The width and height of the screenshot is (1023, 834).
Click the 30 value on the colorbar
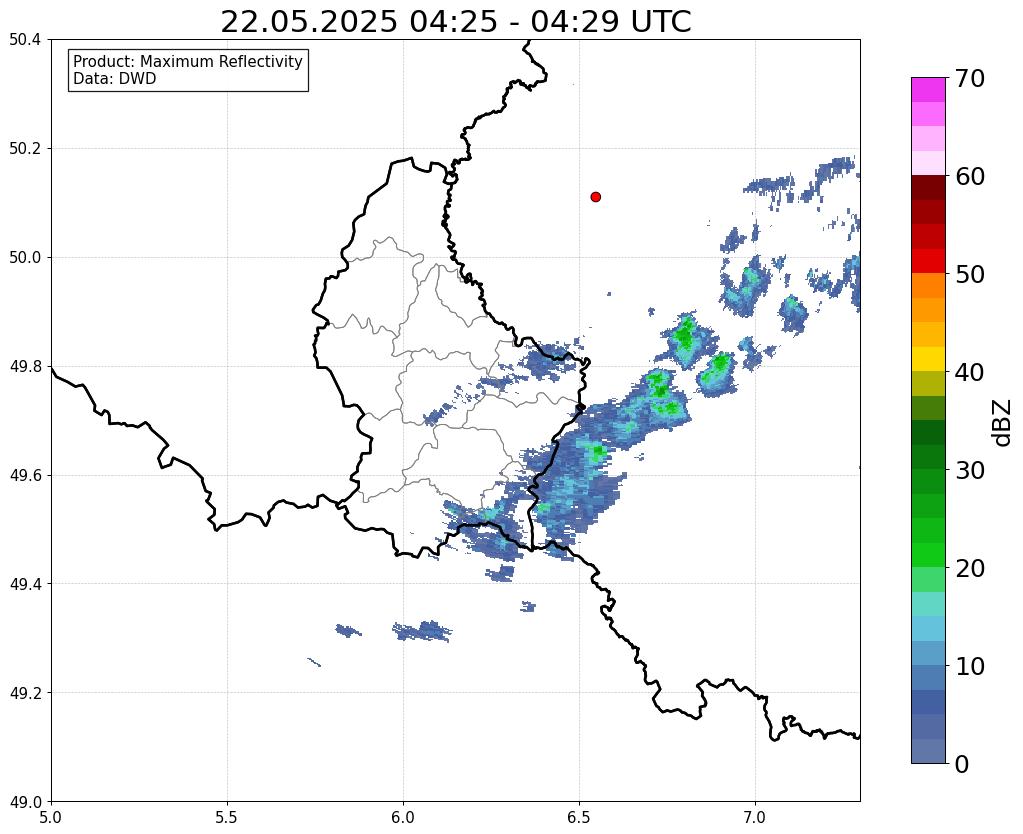(x=969, y=469)
